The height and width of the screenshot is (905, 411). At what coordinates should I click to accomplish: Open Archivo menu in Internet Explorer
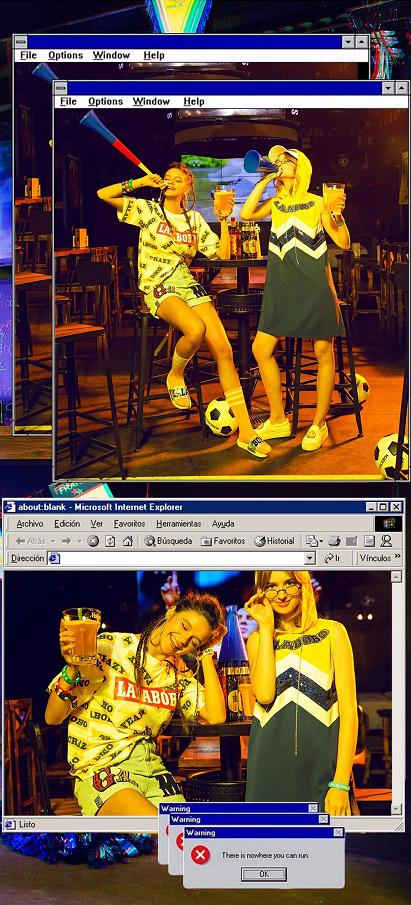(29, 523)
